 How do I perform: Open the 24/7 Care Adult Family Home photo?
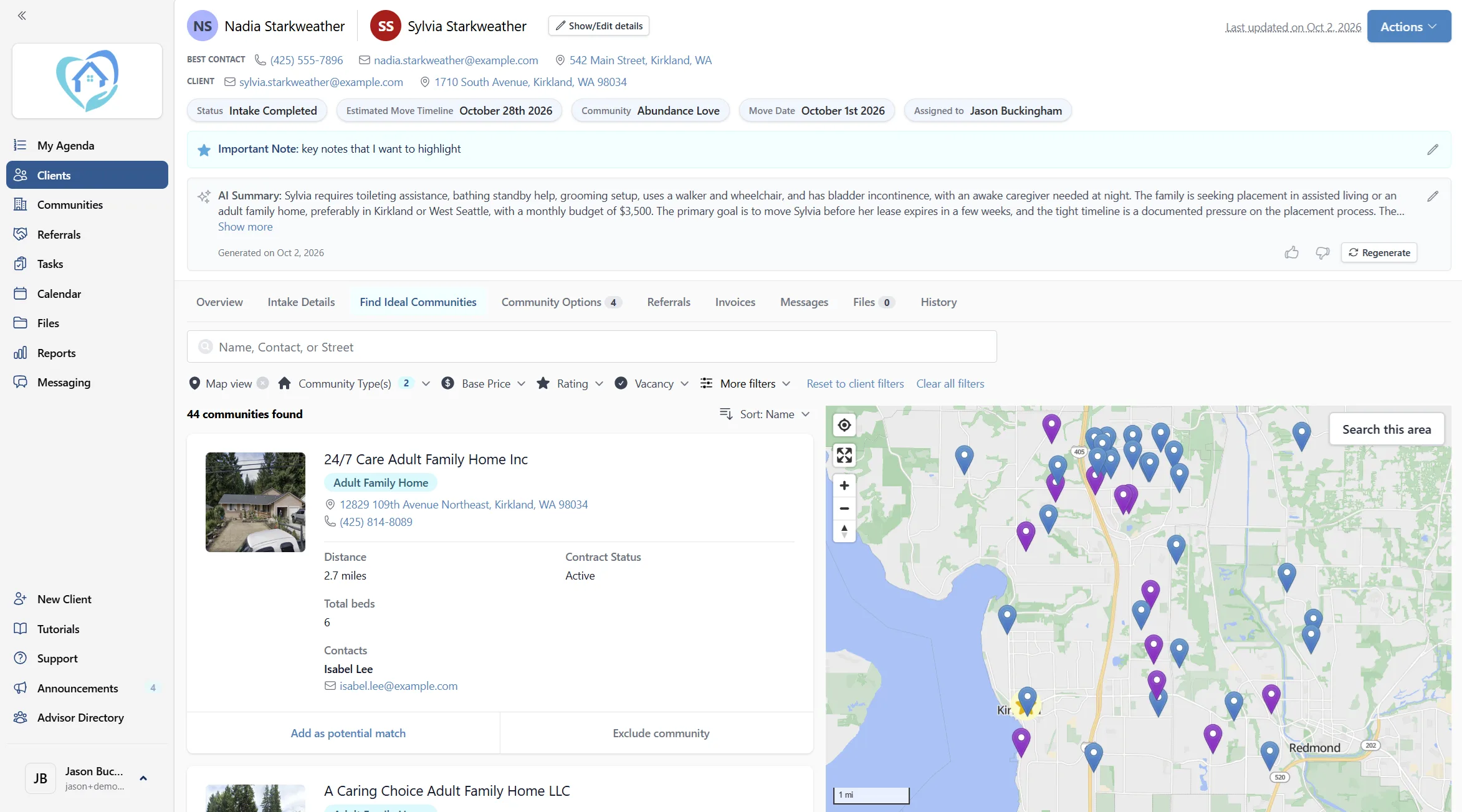click(256, 502)
